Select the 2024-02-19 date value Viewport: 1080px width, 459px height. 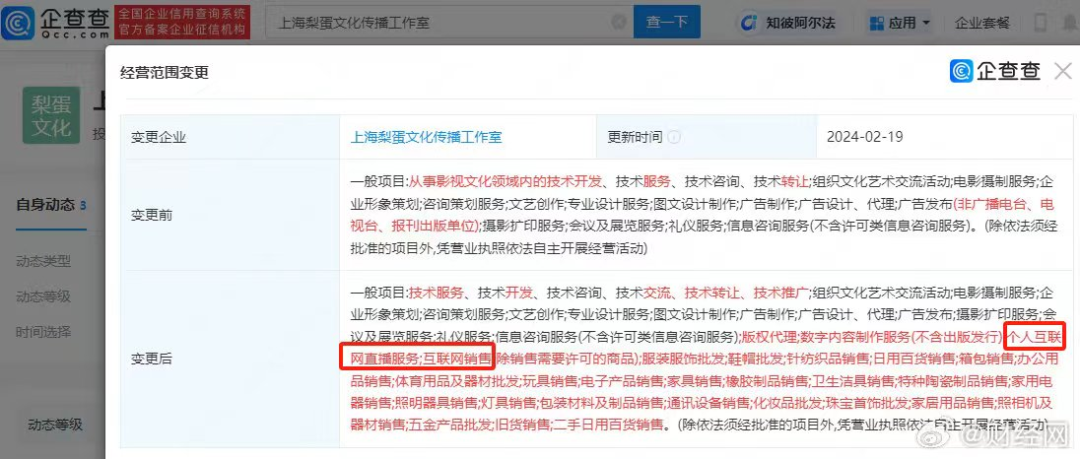[865, 137]
